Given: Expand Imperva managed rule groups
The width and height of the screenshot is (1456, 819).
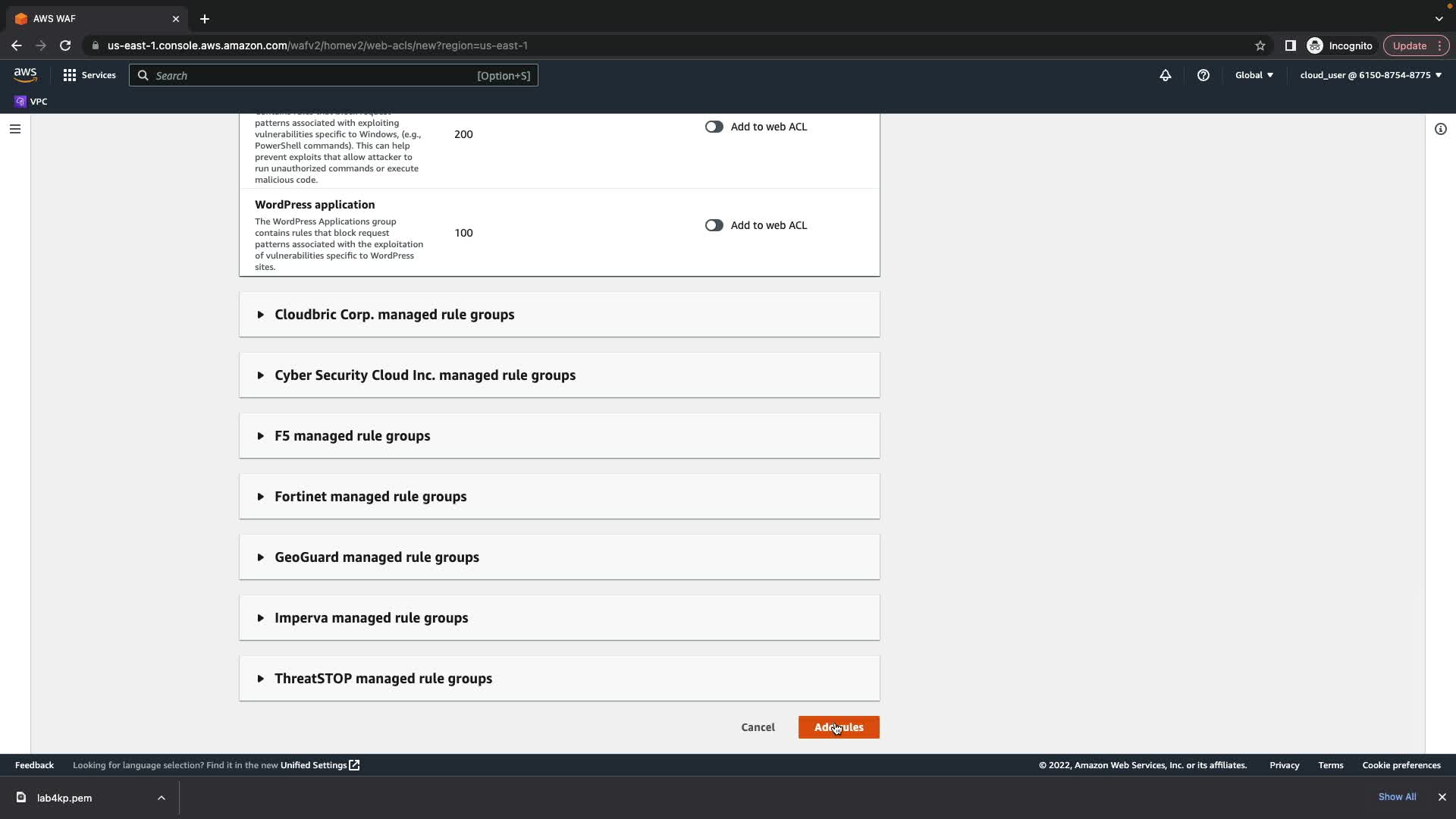Looking at the screenshot, I should point(371,618).
